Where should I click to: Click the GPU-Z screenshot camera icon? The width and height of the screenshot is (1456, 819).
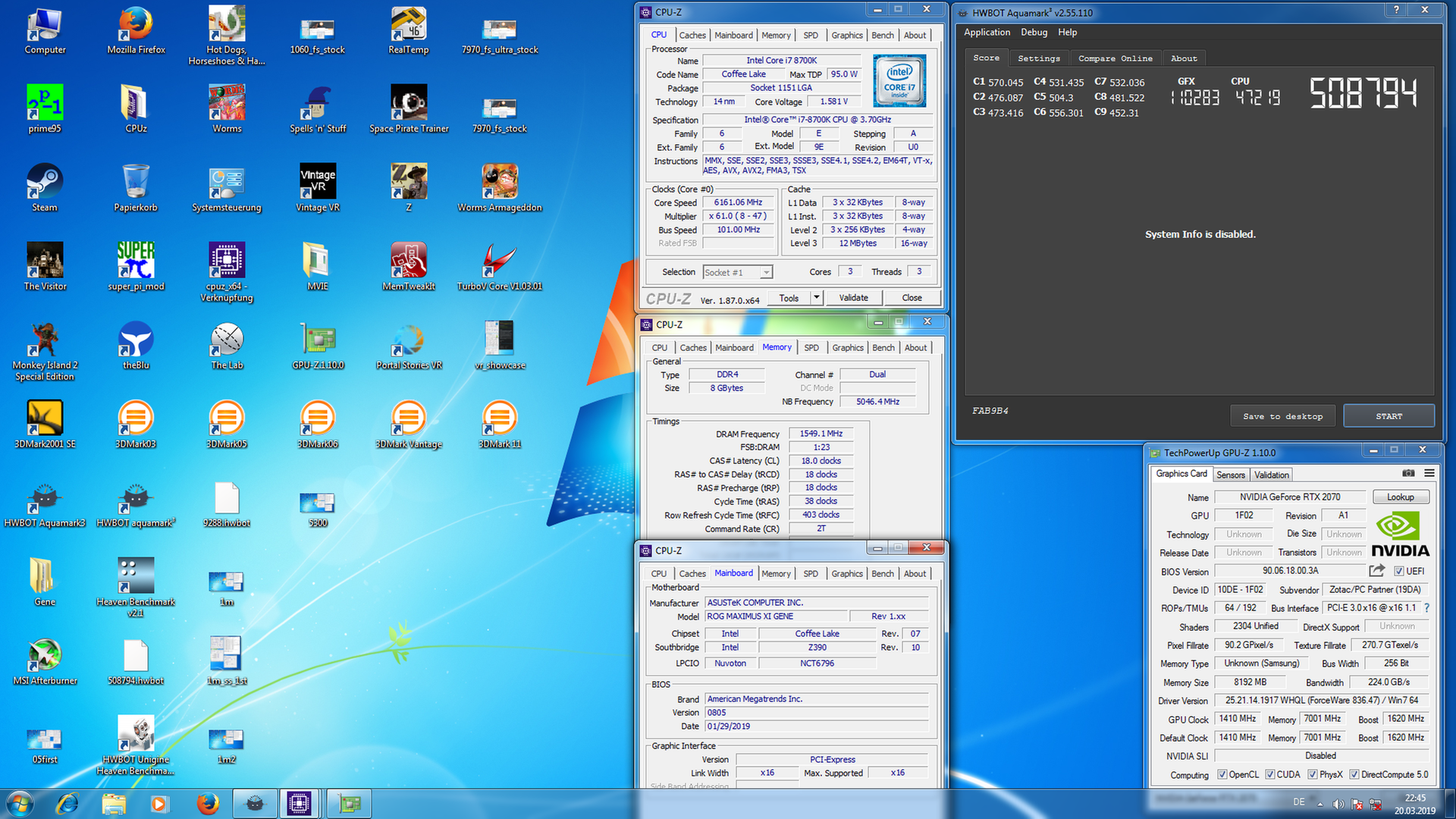(1408, 473)
